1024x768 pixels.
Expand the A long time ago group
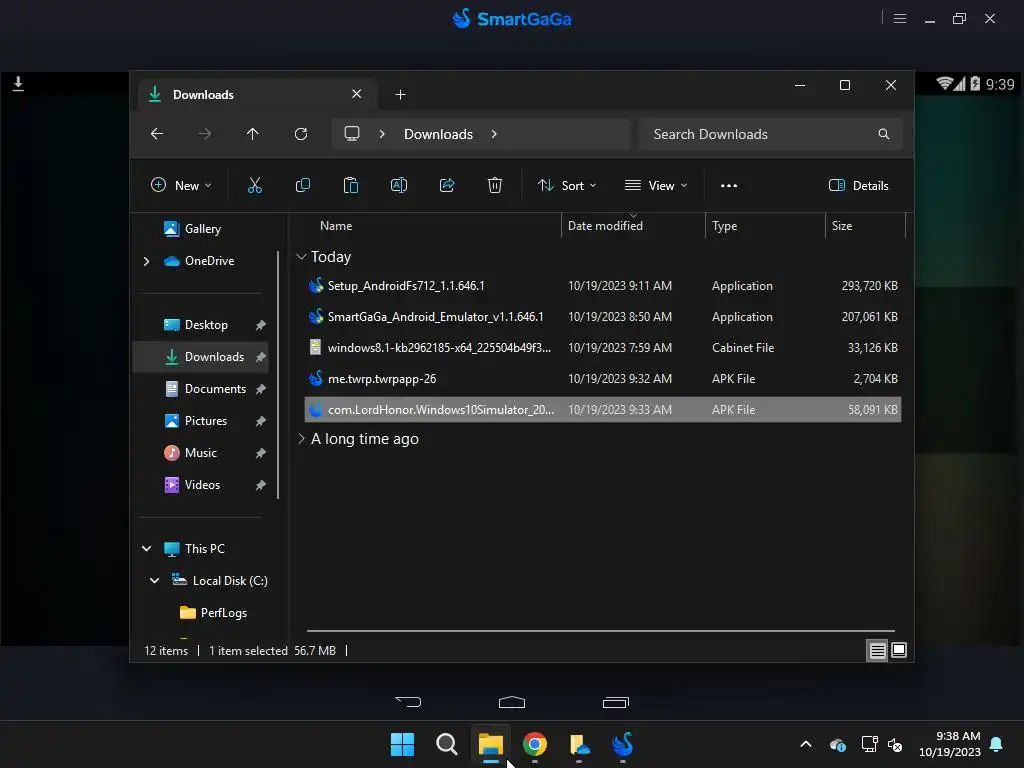(x=301, y=439)
